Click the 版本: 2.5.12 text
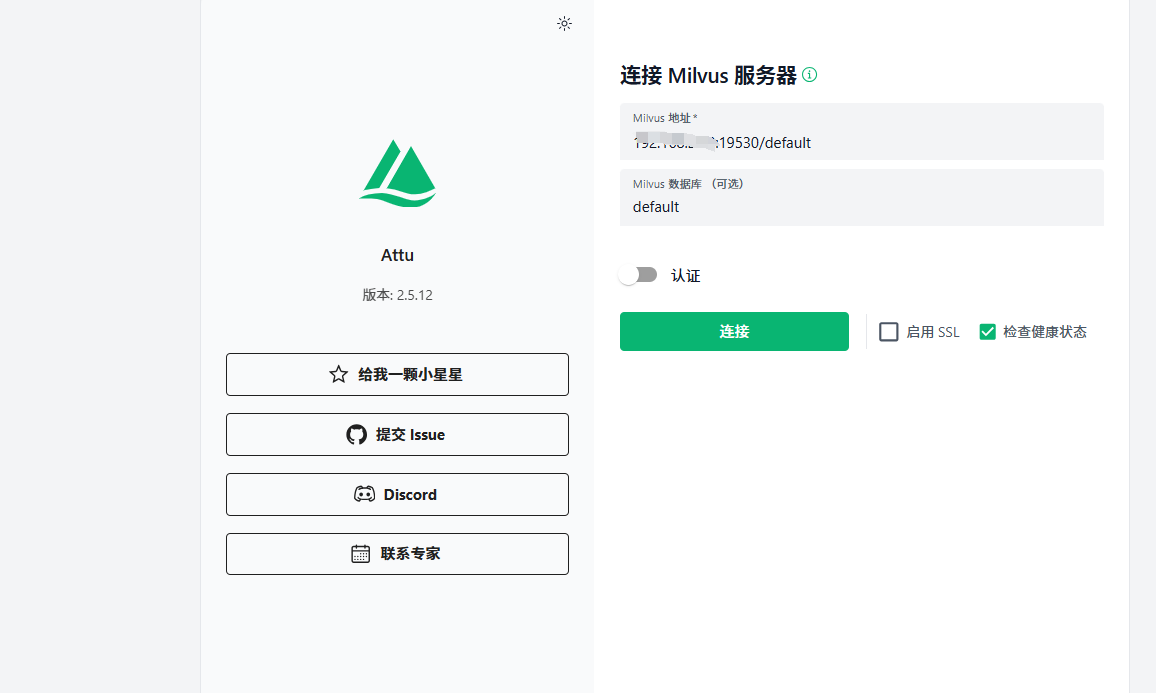 click(397, 295)
